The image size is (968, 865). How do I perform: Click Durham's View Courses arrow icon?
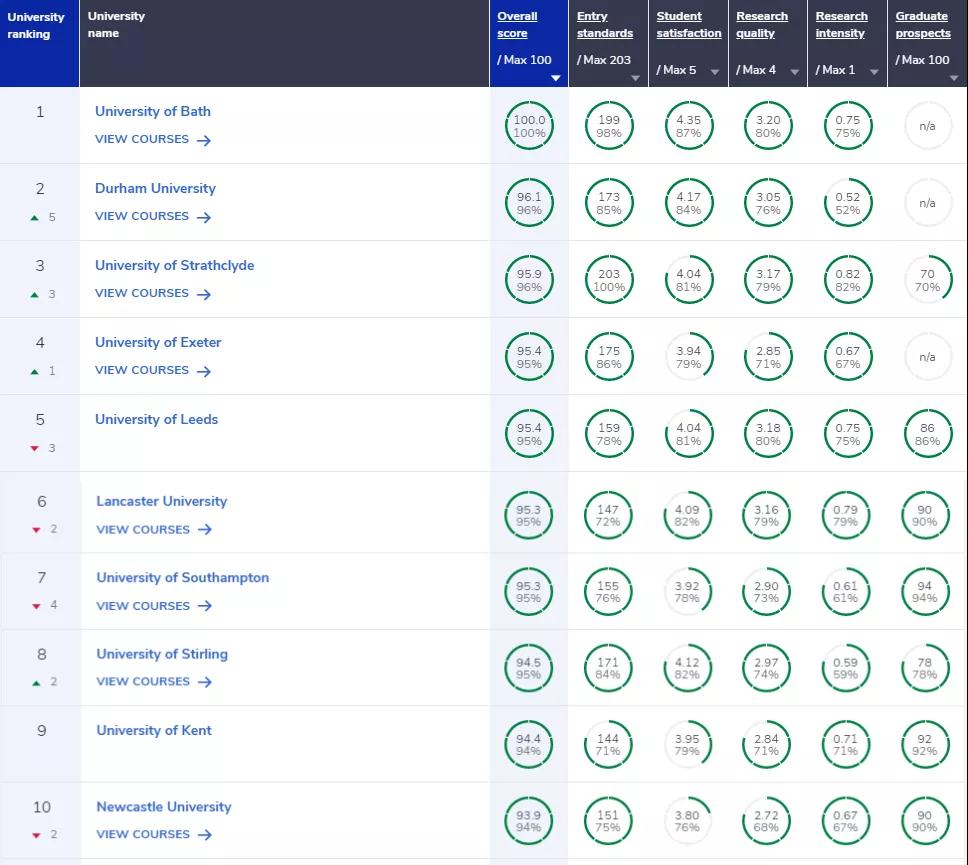coord(204,217)
